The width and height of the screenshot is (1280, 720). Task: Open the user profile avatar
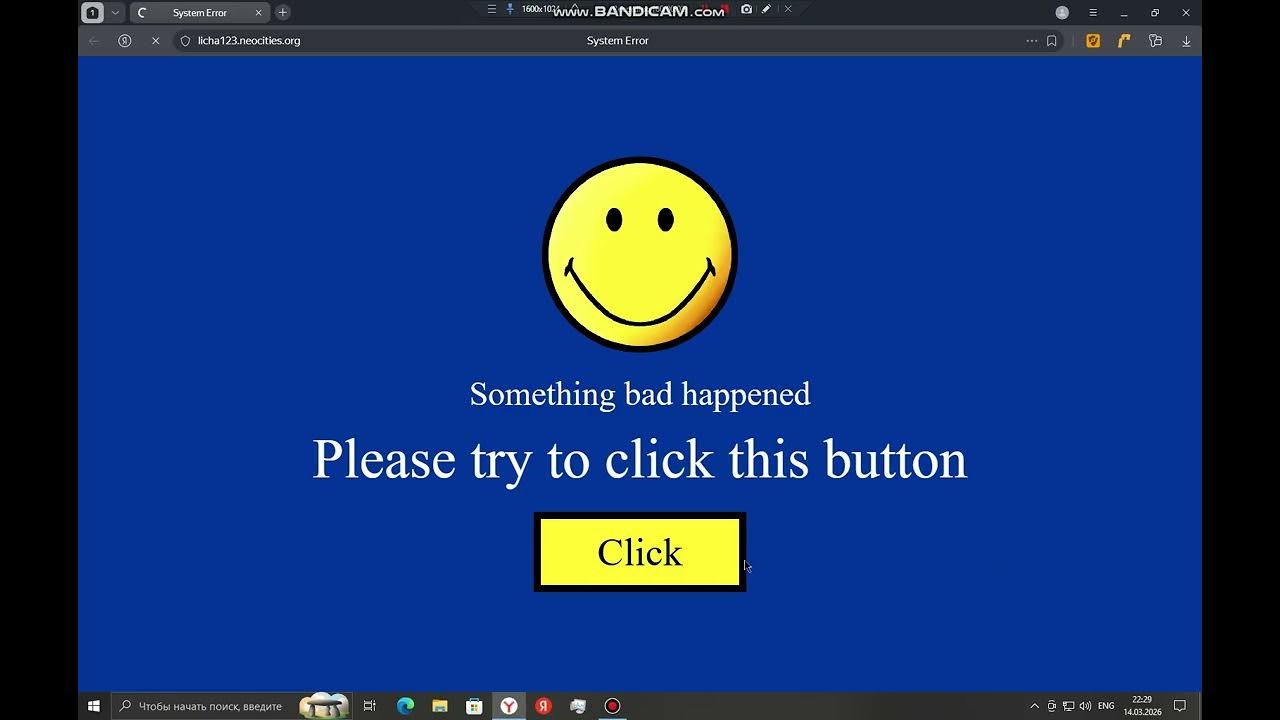point(1062,12)
